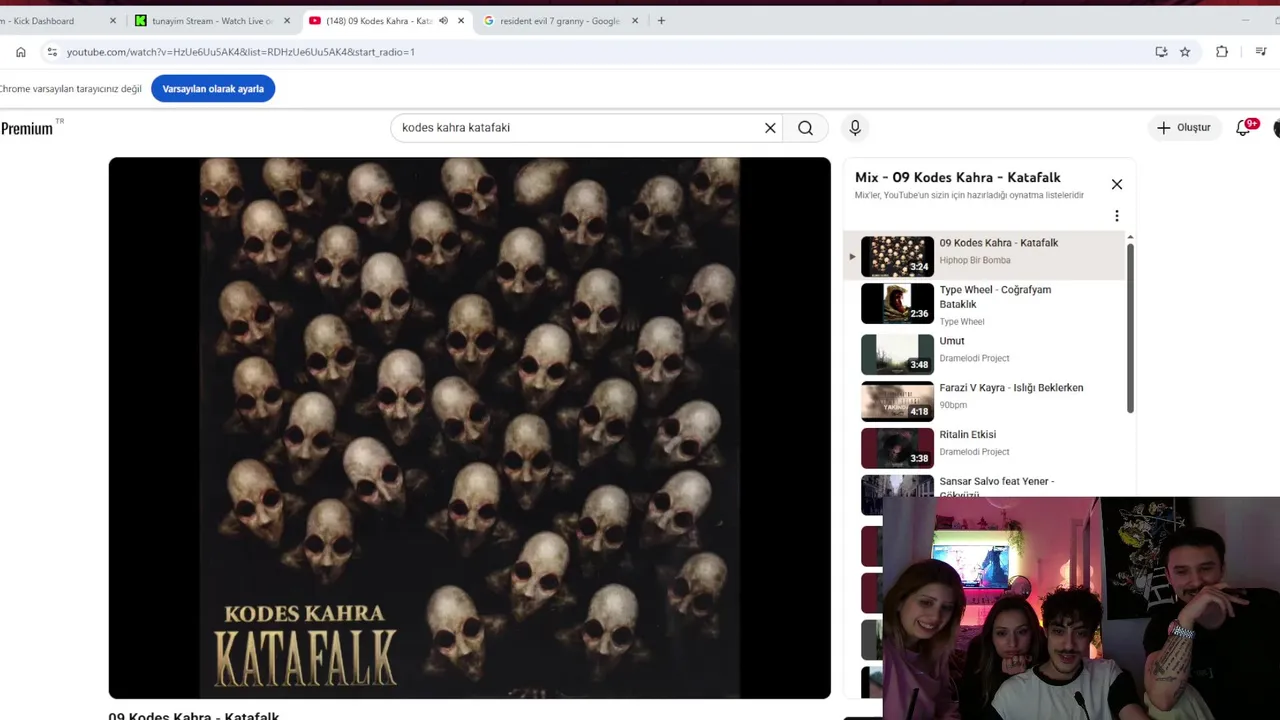The image size is (1280, 720).
Task: Click the Katafalk video player
Action: (x=469, y=428)
